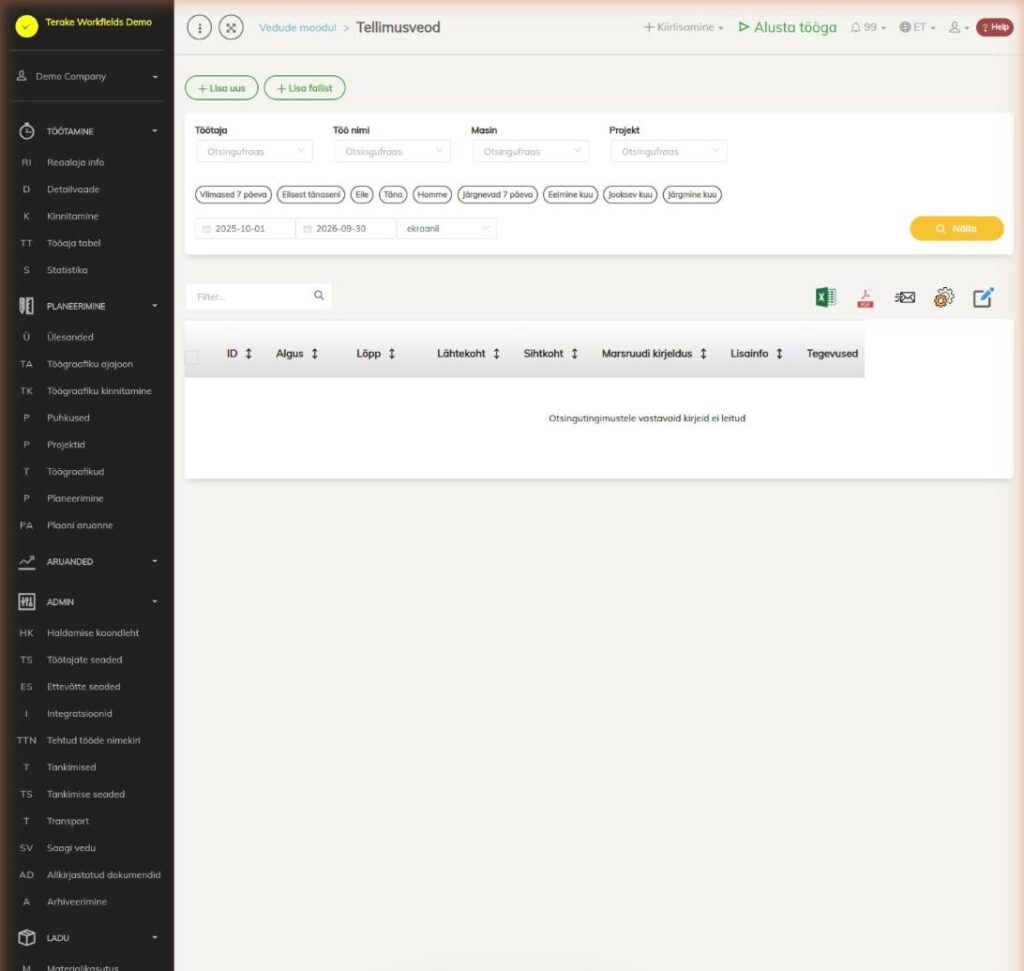Click the filter search magnifier icon
This screenshot has height=971, width=1024.
click(319, 295)
